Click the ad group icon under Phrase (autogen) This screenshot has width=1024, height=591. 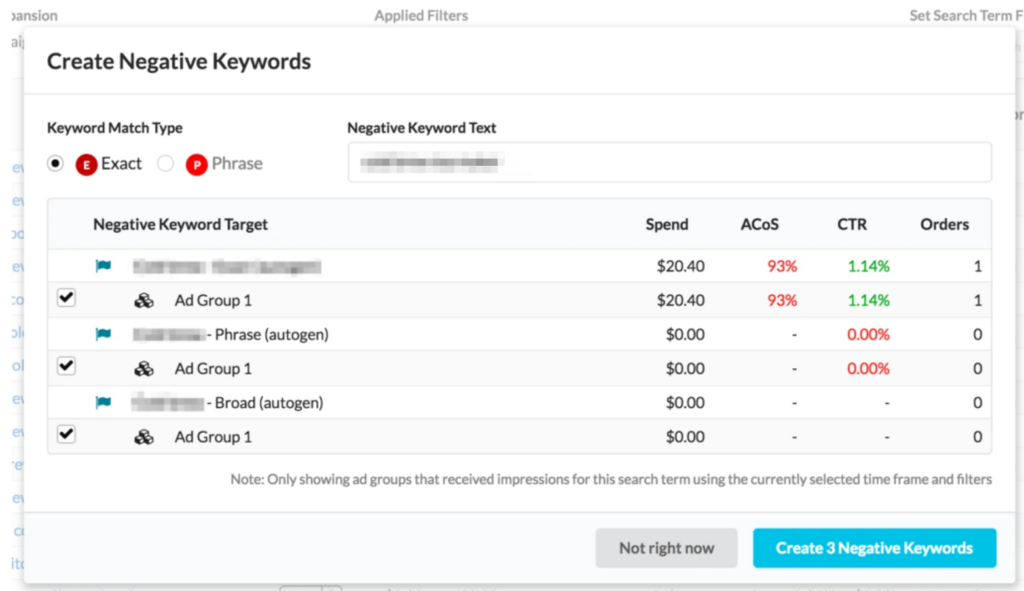coord(144,369)
